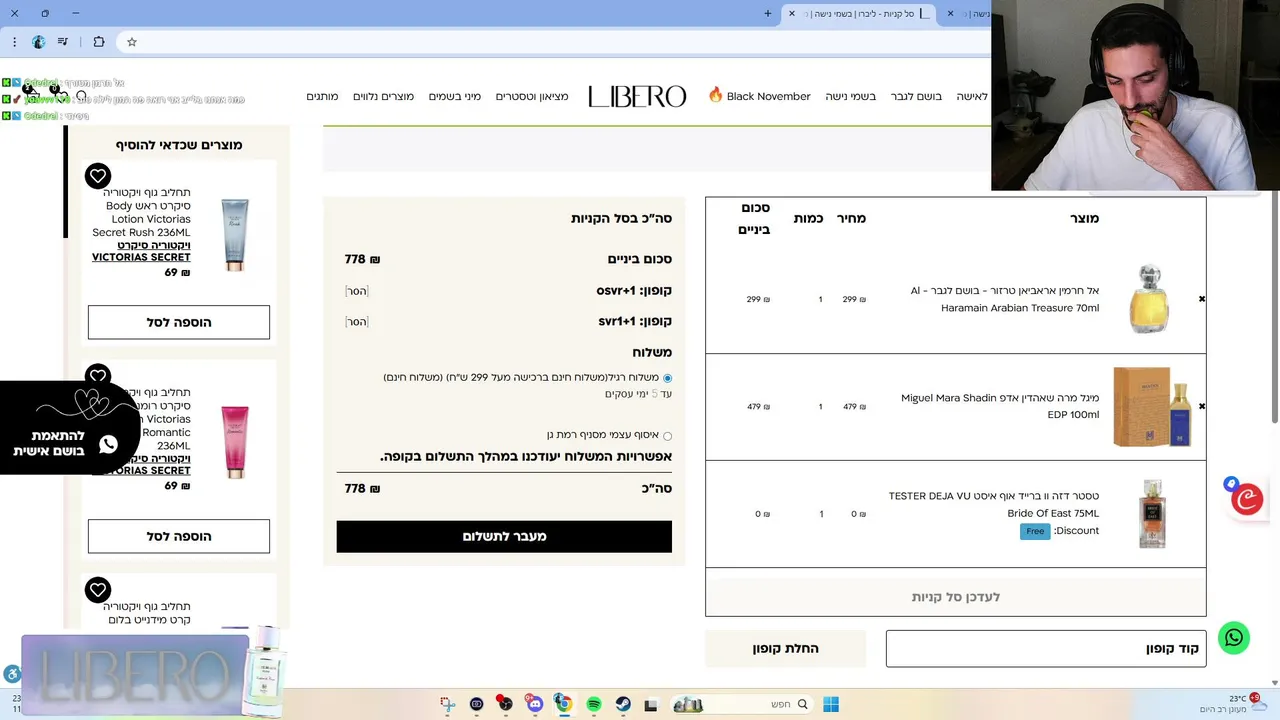This screenshot has height=720, width=1280.
Task: Click the Chrome icon in the taskbar
Action: (563, 704)
